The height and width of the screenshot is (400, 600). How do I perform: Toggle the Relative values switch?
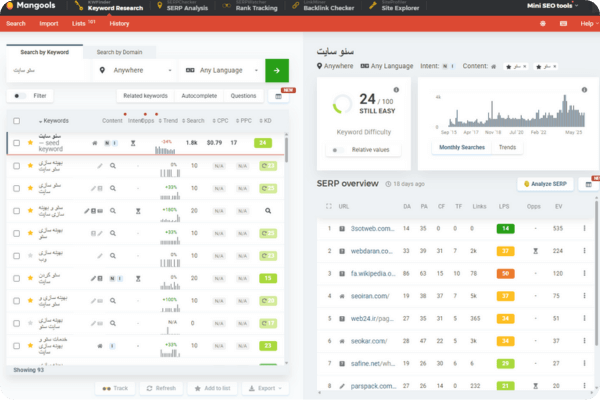[338, 150]
